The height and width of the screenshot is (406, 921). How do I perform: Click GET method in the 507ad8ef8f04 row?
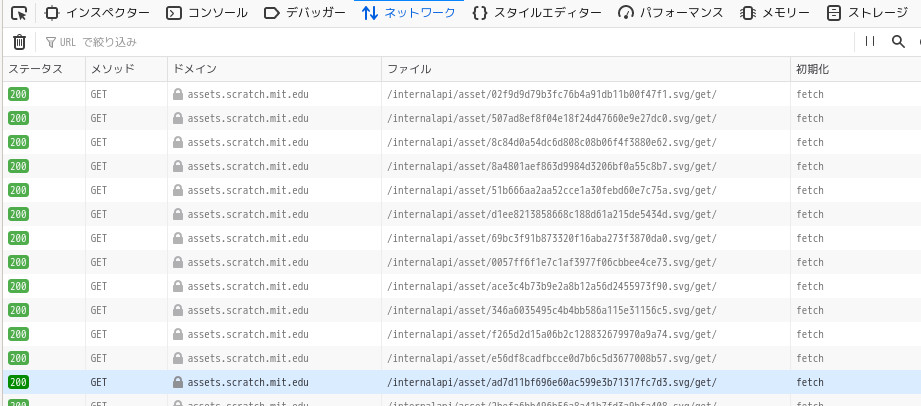click(99, 118)
